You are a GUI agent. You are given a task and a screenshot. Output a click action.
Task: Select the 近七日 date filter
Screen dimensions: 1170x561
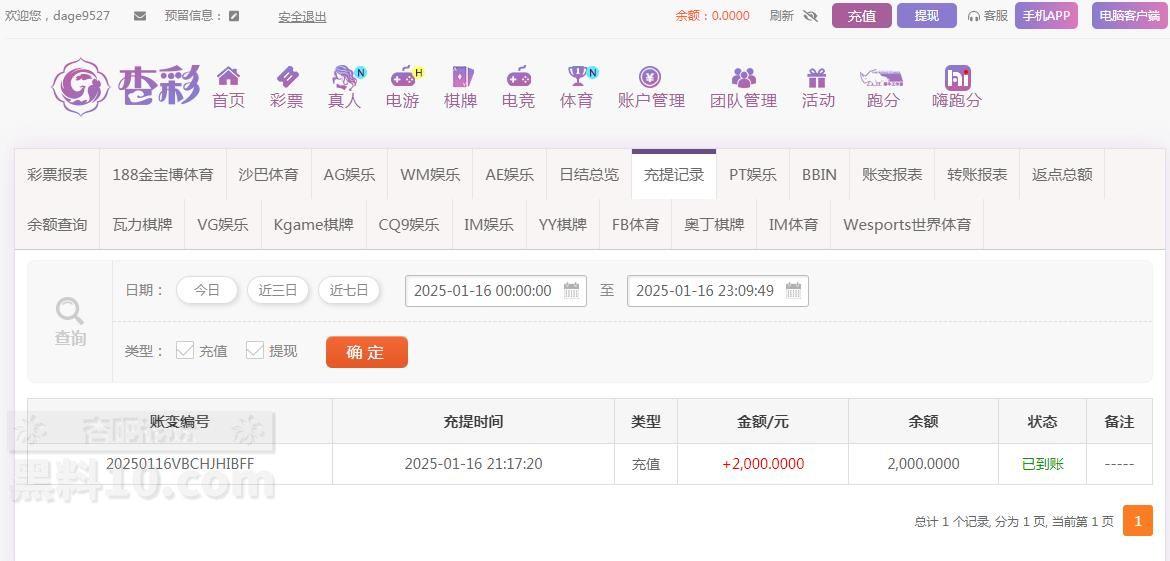(x=349, y=290)
